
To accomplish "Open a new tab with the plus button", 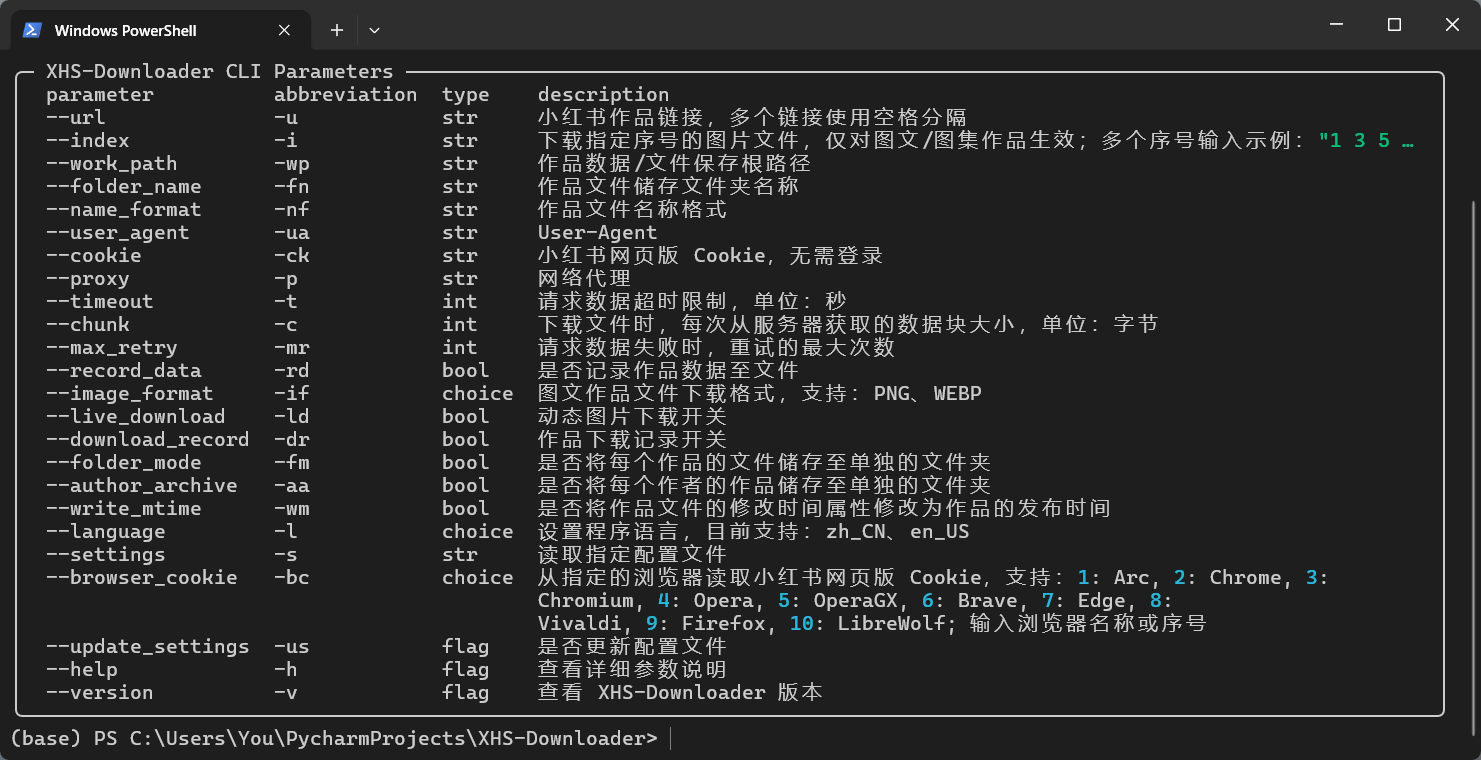I will (x=337, y=30).
